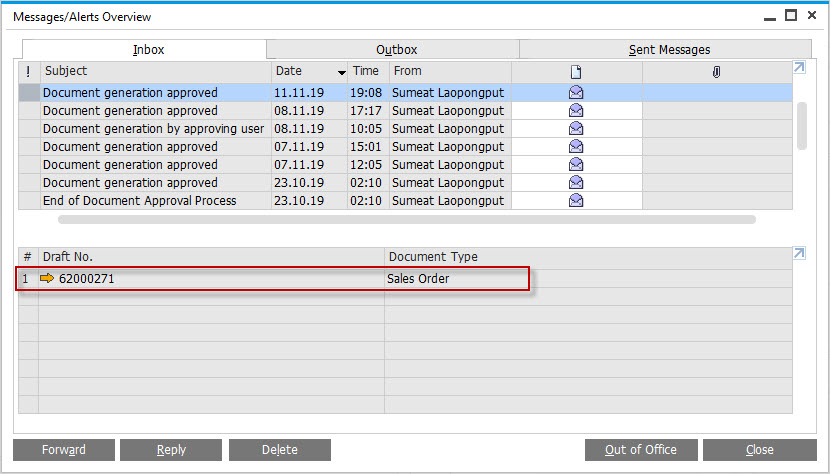Image resolution: width=830 pixels, height=474 pixels.
Task: Sort by Date using the dropdown arrow
Action: 342,73
